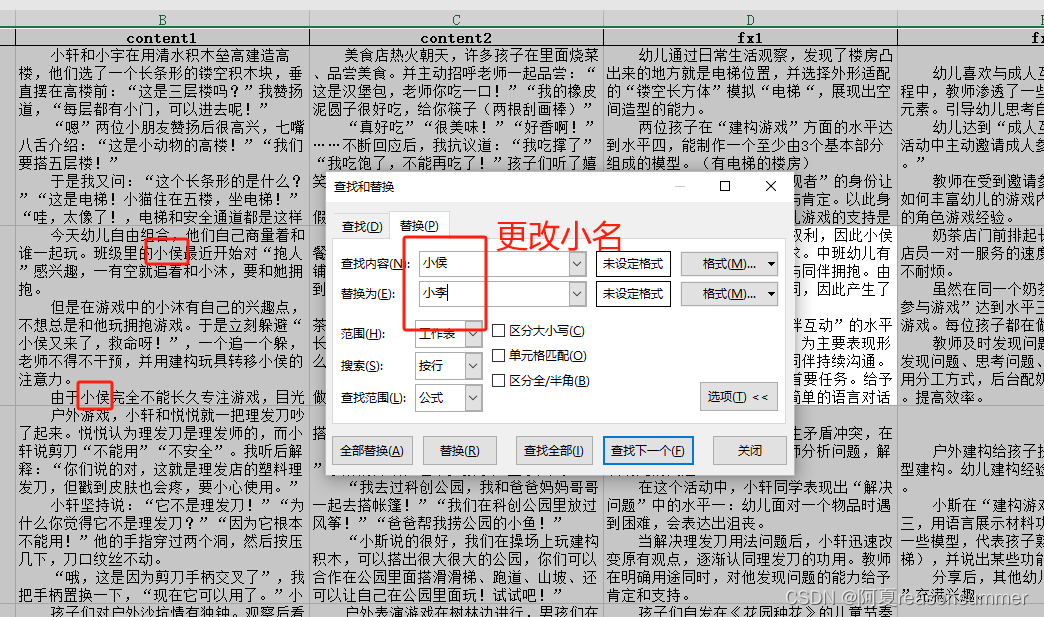Click 全部替换(A) button

pyautogui.click(x=372, y=451)
